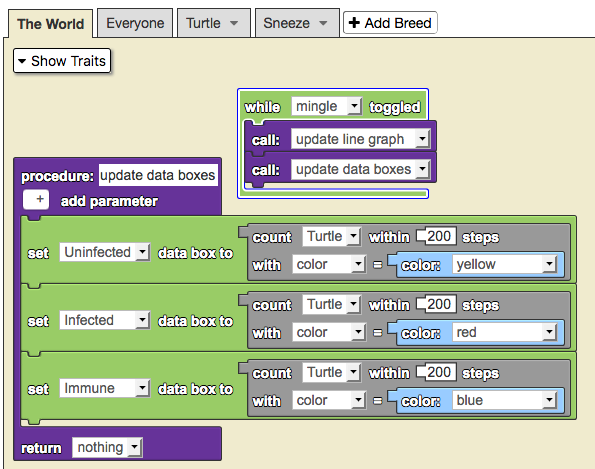Open the Infected data box dropdown
Image resolution: width=595 pixels, height=469 pixels.
(x=104, y=320)
